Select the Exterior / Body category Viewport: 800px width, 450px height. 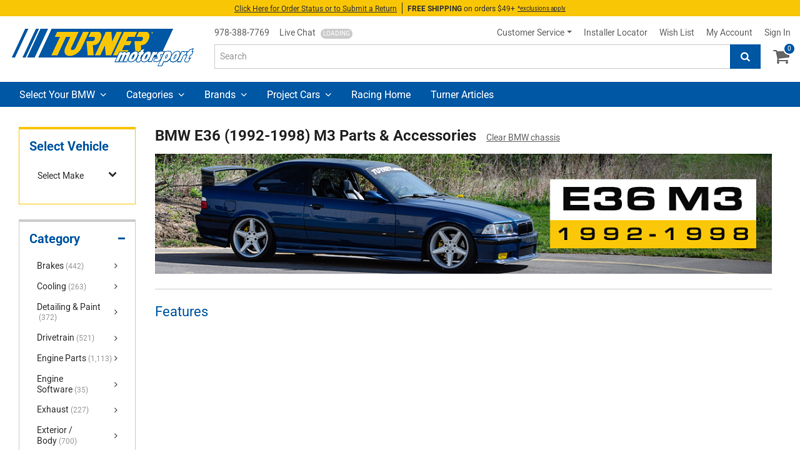57,436
